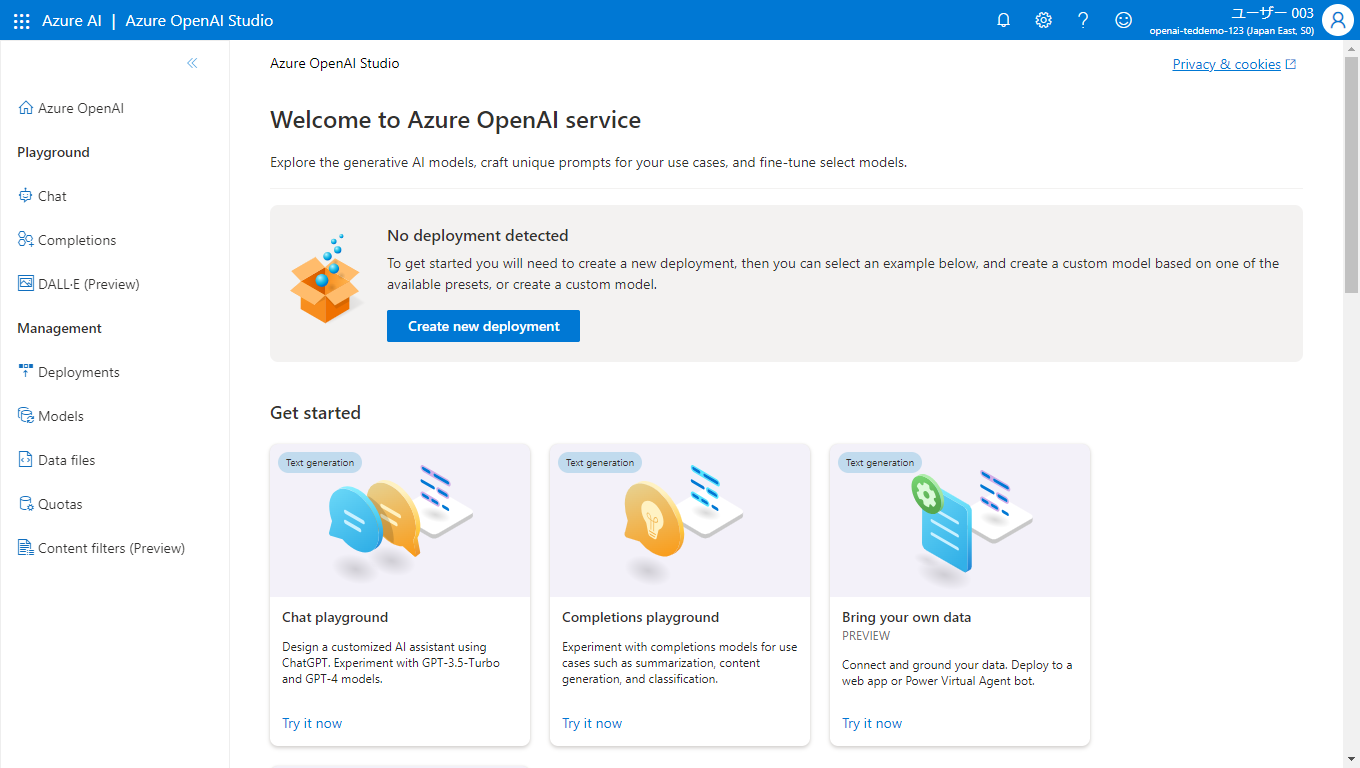Click Text generation tag on Completions card
The image size is (1360, 768).
[x=600, y=463]
